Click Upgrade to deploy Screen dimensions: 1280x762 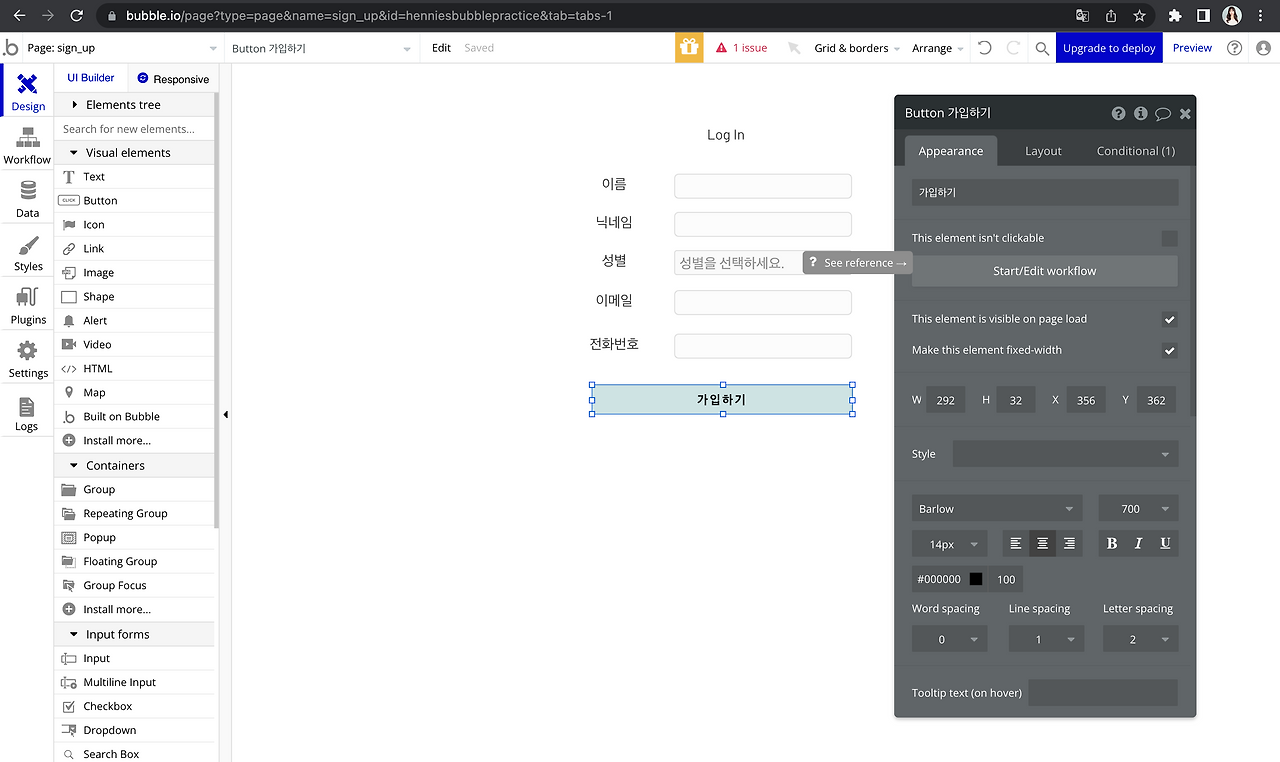click(1109, 47)
